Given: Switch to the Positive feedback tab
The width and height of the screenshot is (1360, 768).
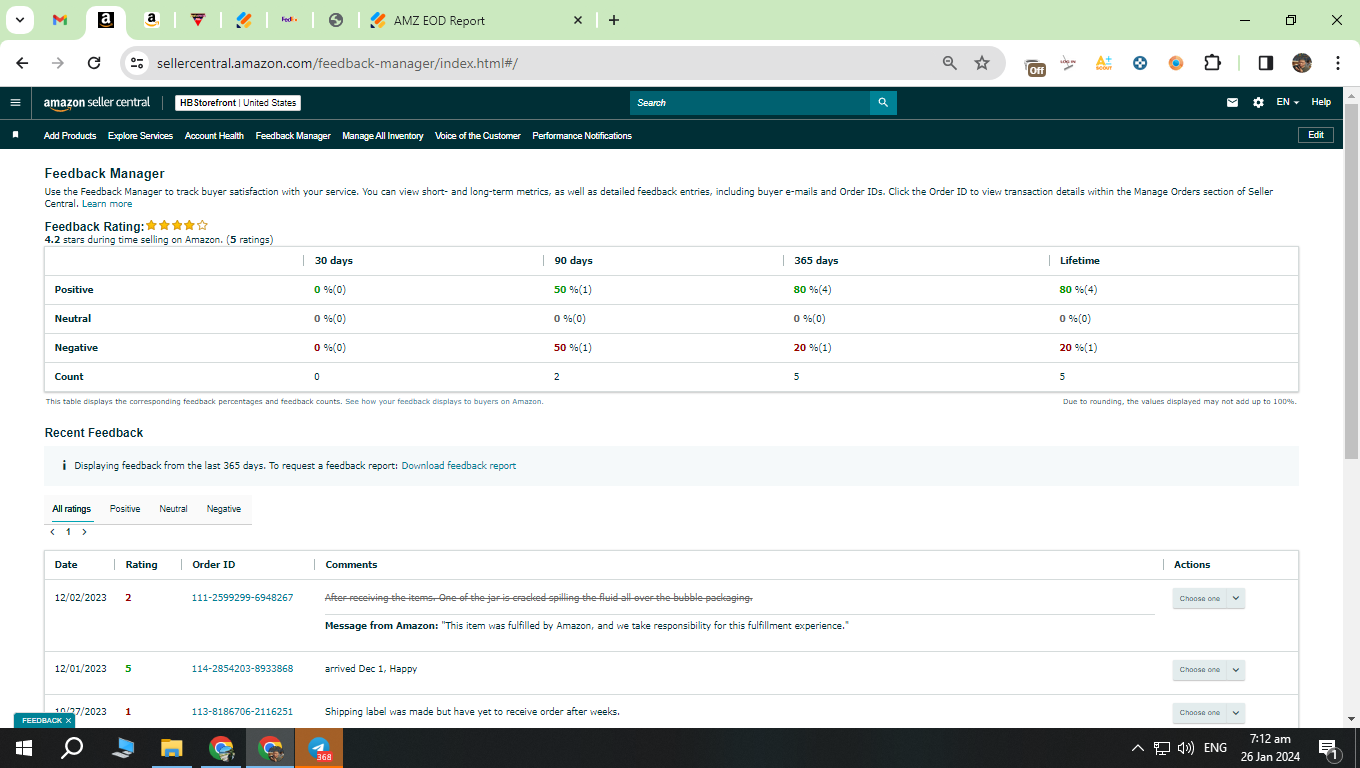Looking at the screenshot, I should [125, 509].
